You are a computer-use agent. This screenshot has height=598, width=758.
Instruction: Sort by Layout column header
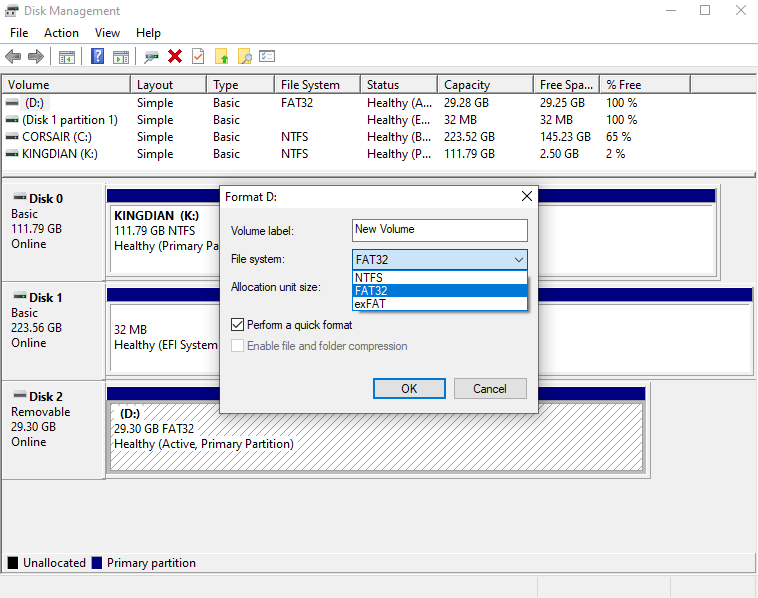[x=168, y=85]
